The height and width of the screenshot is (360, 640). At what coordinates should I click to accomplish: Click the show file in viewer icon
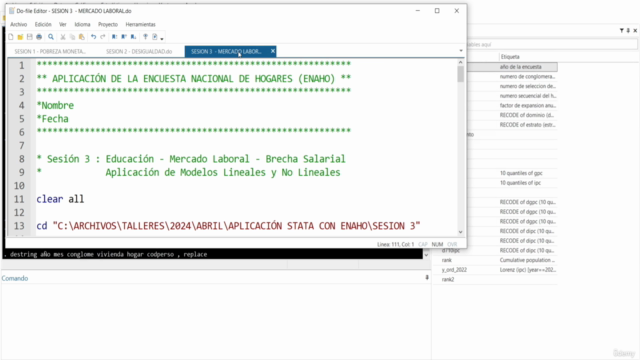click(x=145, y=37)
